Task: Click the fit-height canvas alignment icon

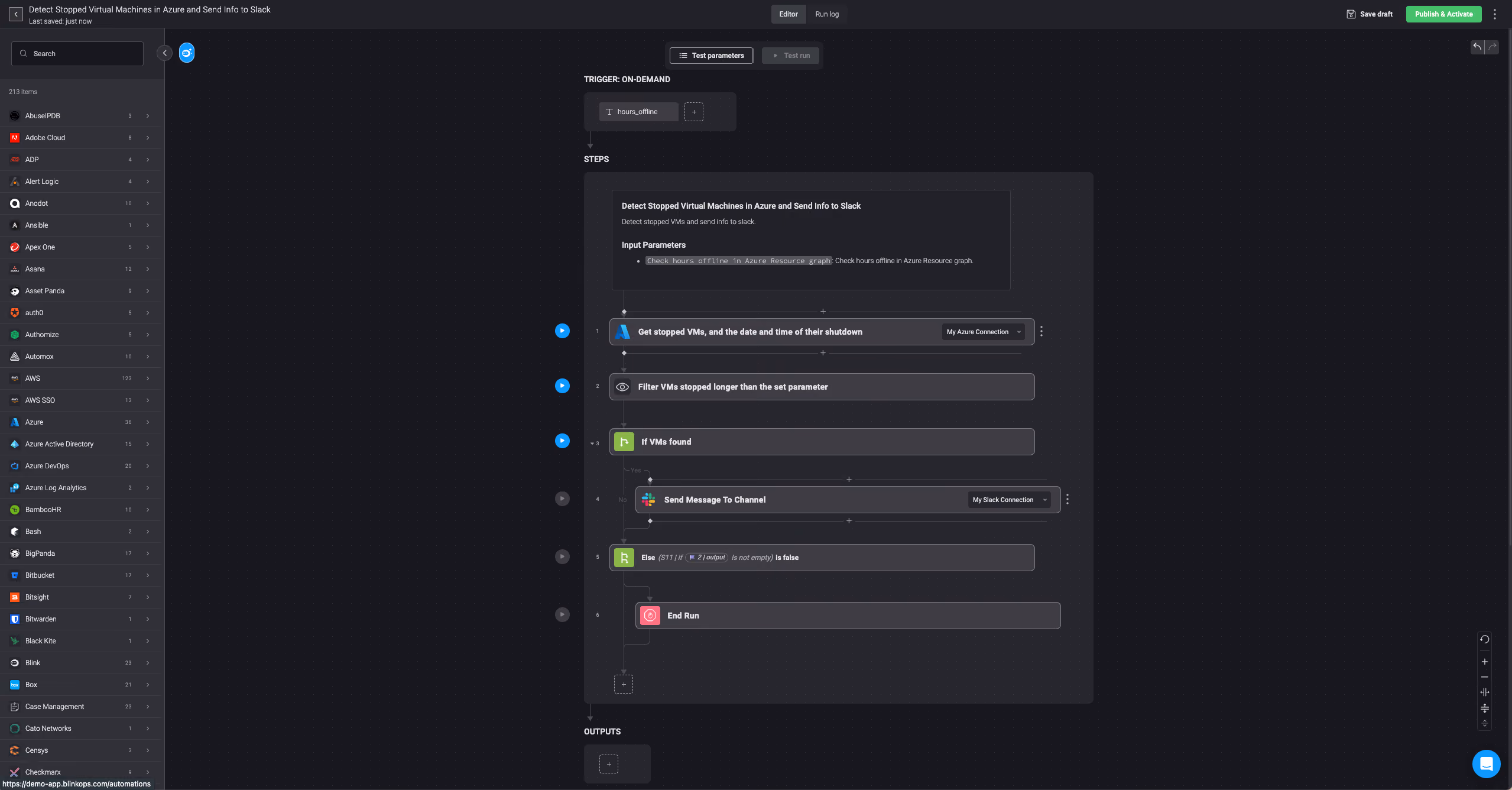Action: tap(1485, 708)
